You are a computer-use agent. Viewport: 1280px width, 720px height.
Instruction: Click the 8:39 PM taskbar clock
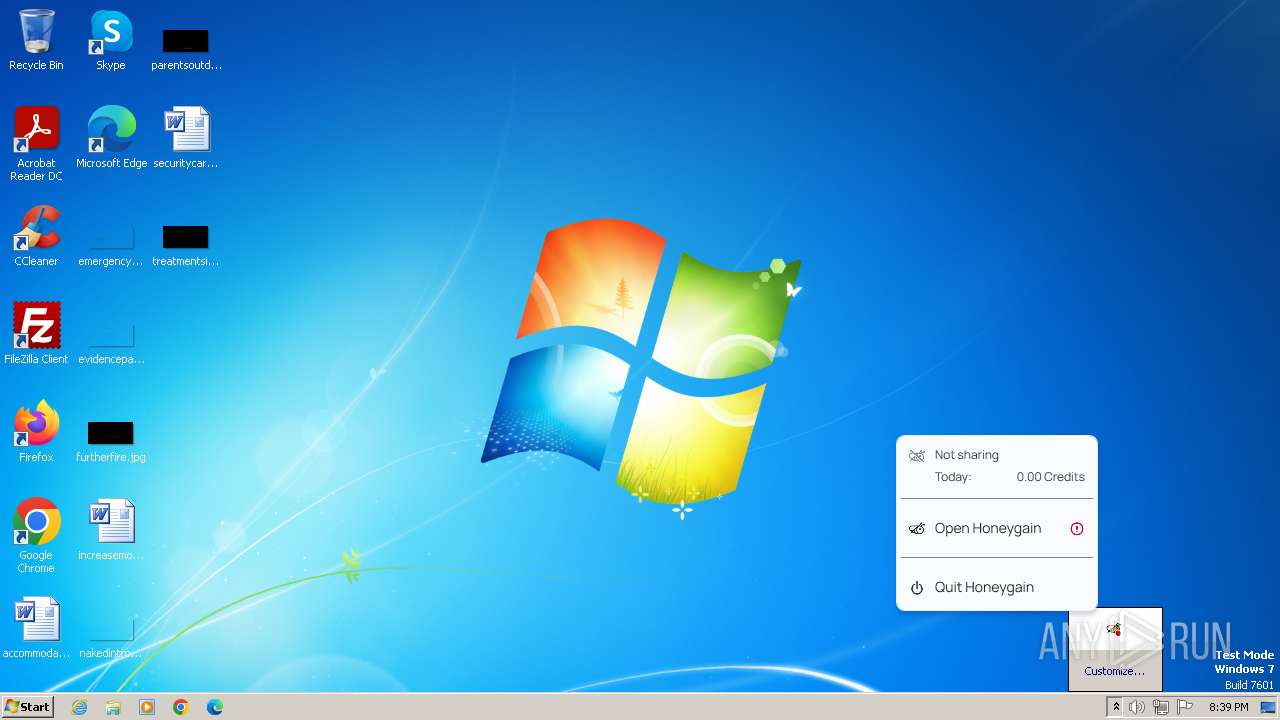click(1228, 707)
